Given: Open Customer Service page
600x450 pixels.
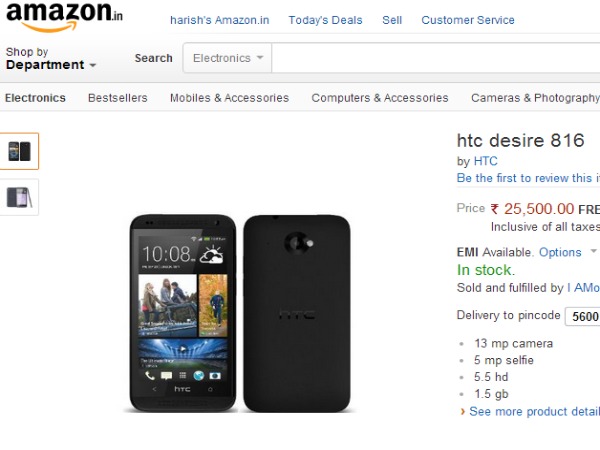Looking at the screenshot, I should 468,20.
